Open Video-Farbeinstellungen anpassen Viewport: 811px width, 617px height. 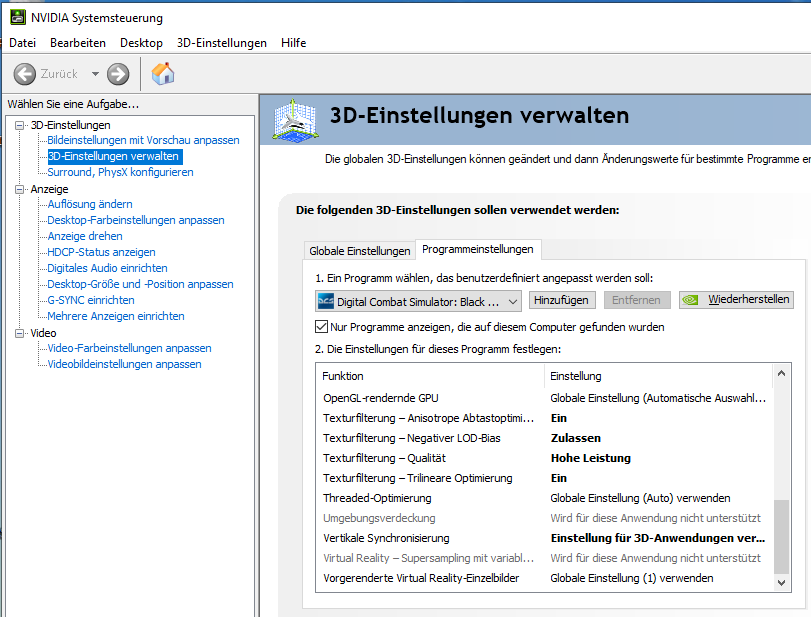point(129,349)
